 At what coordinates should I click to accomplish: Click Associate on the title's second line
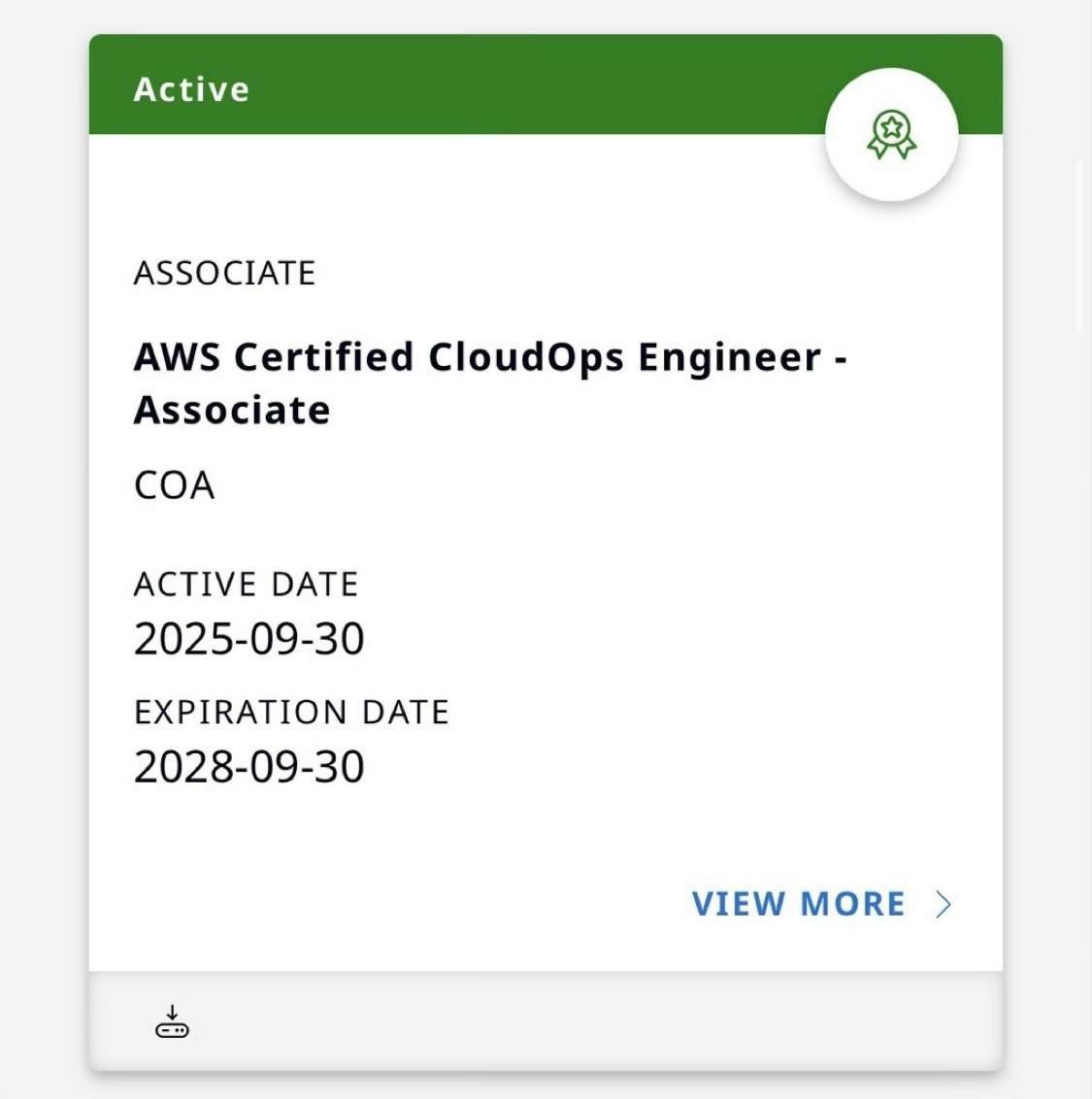tap(232, 411)
